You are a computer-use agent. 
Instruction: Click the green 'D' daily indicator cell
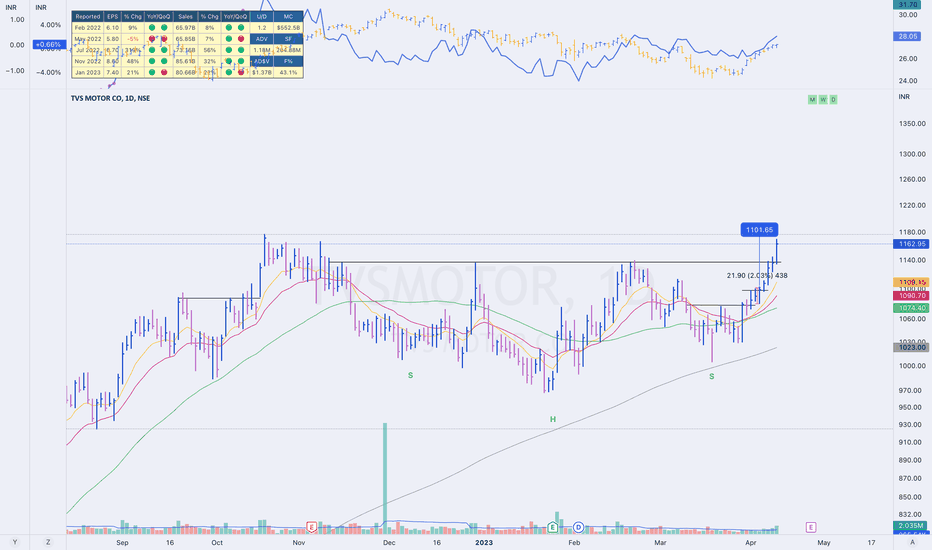pyautogui.click(x=833, y=99)
